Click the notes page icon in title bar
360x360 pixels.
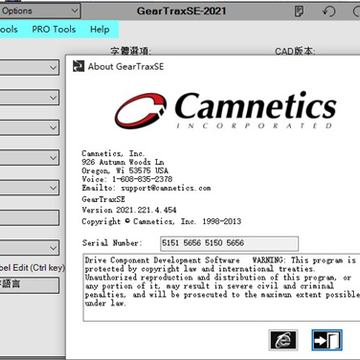click(x=299, y=11)
